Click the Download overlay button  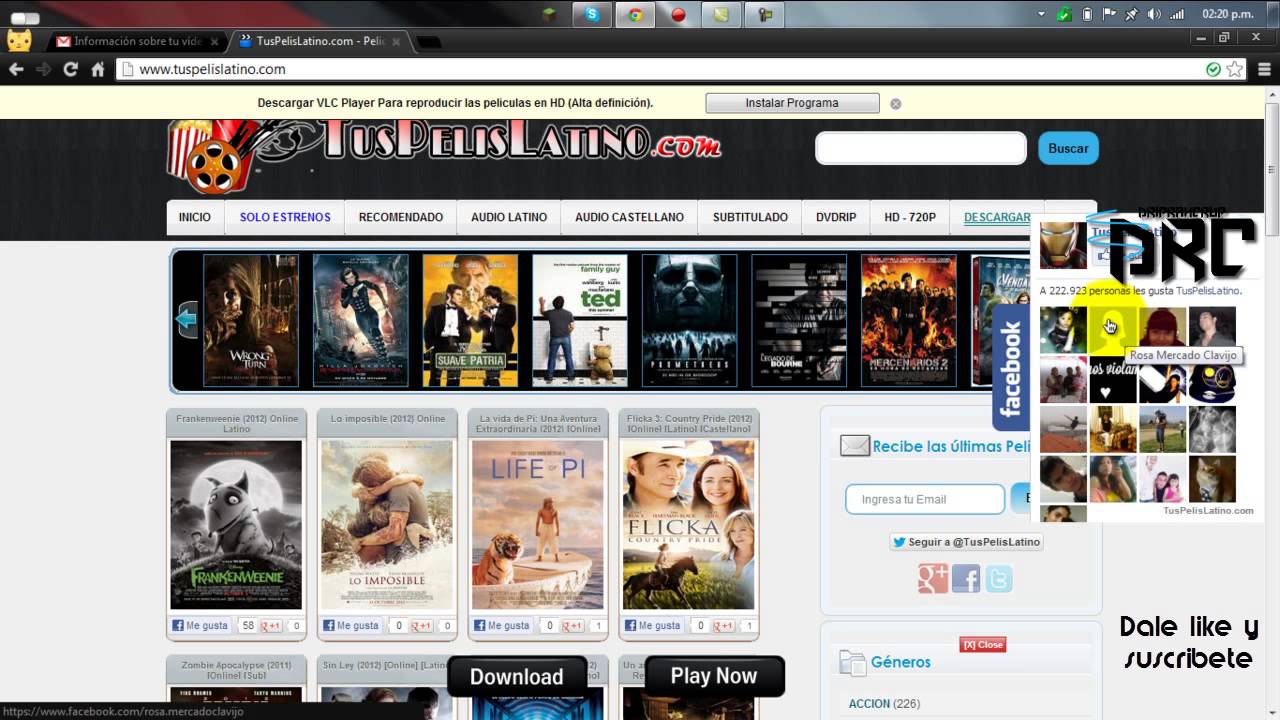click(x=517, y=677)
